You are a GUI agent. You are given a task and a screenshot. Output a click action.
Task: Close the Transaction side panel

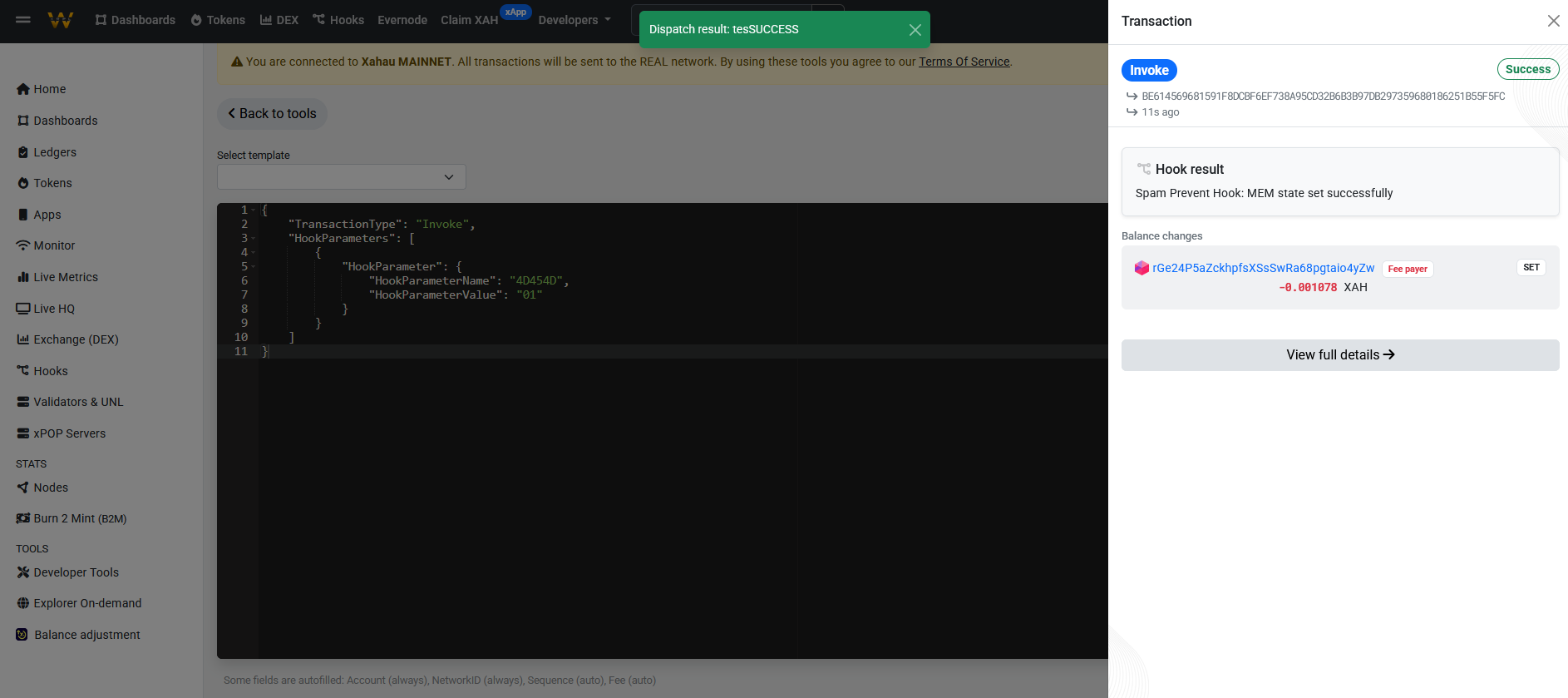1553,21
